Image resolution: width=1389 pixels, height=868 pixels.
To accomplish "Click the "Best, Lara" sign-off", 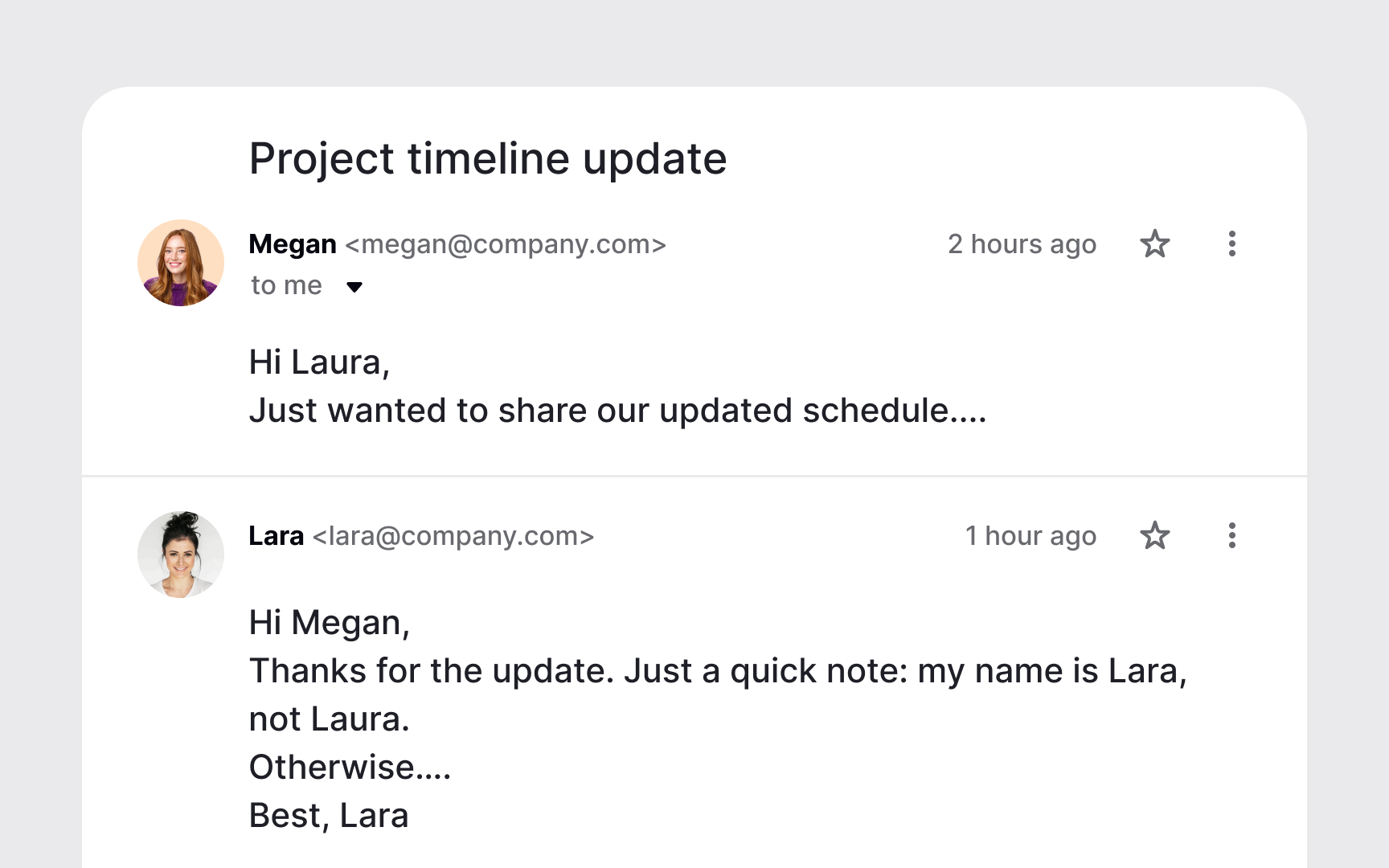I will click(329, 816).
